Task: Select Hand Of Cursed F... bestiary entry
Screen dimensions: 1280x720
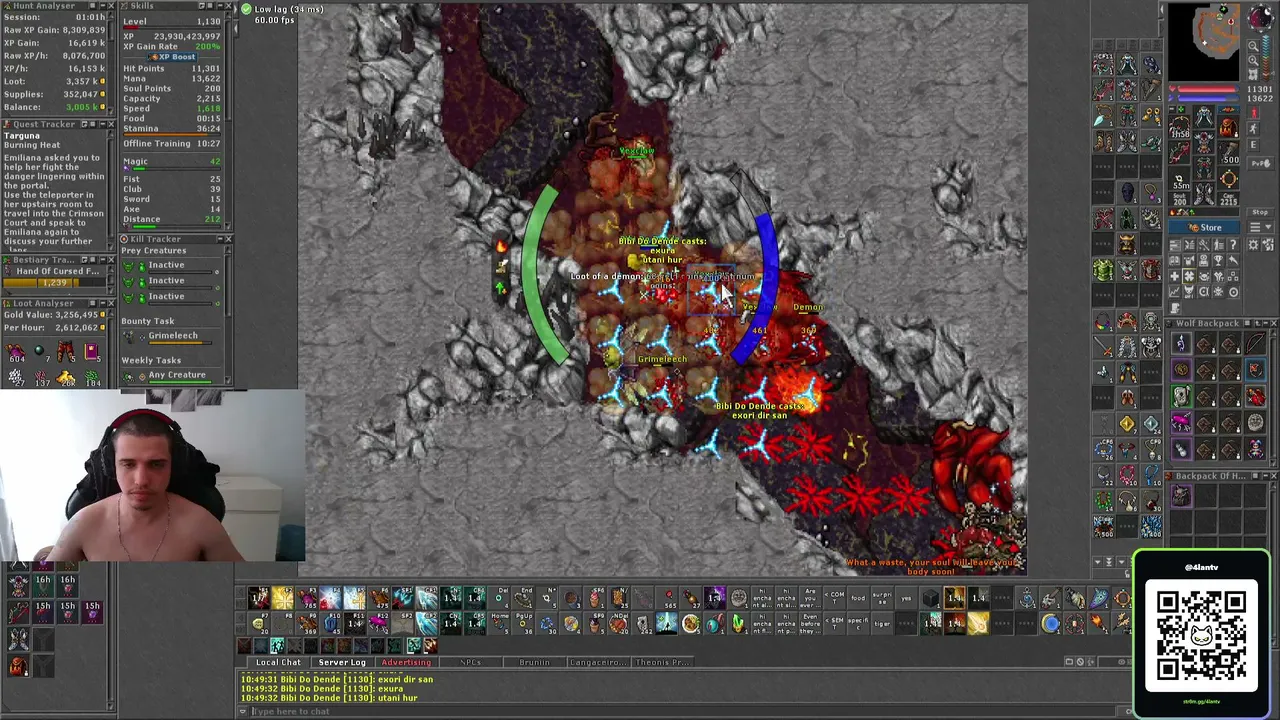Action: (58, 271)
